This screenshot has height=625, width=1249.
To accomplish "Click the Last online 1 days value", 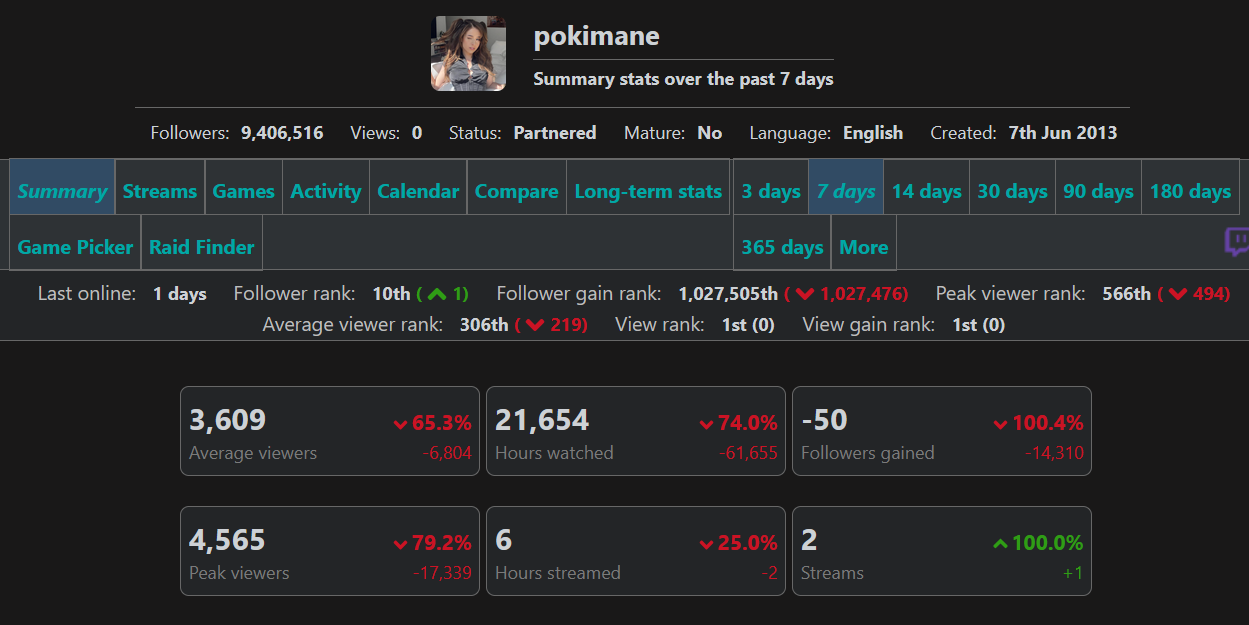I will click(x=180, y=294).
